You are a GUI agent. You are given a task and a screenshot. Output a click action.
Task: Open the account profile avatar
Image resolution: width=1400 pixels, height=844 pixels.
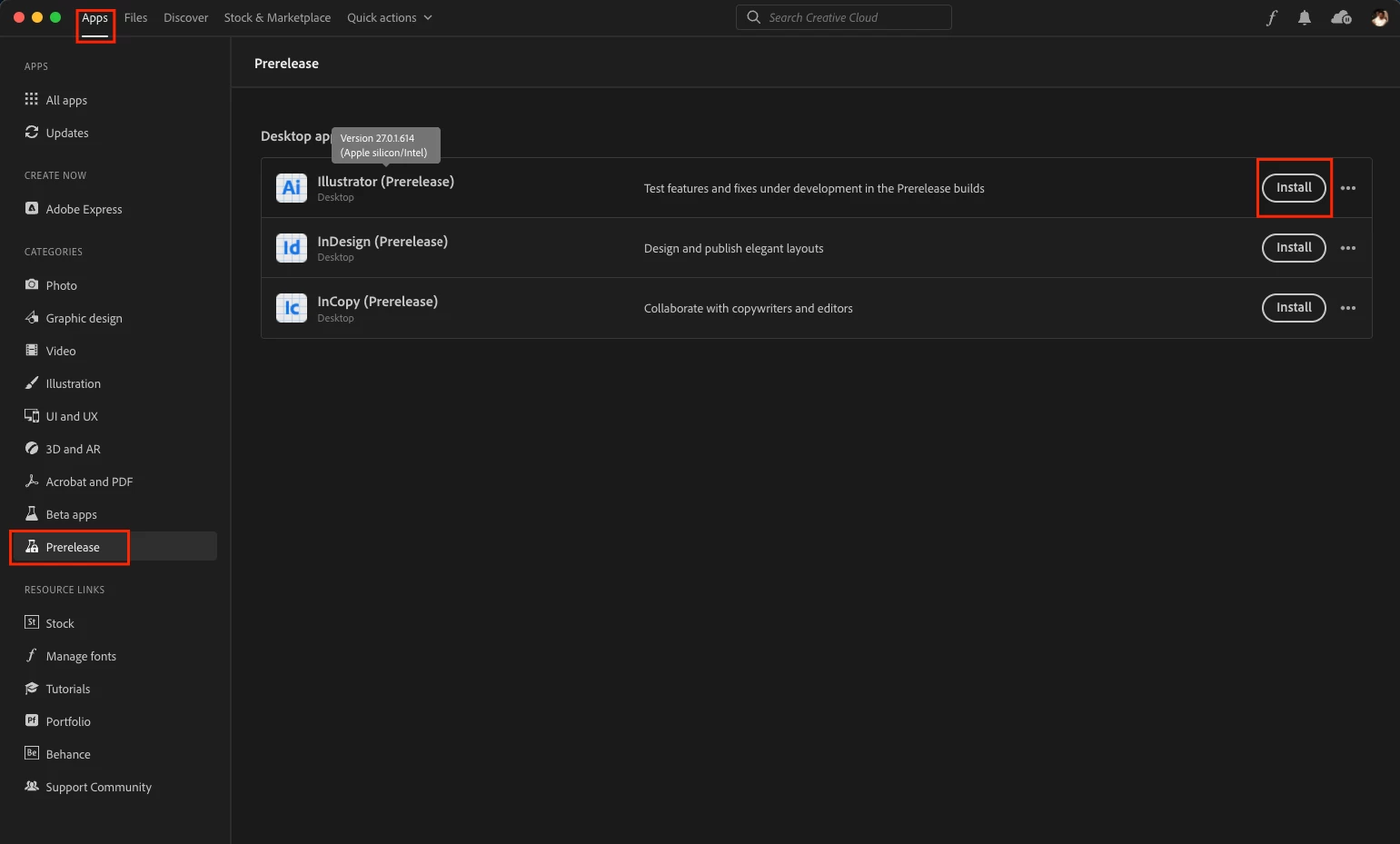(1379, 17)
